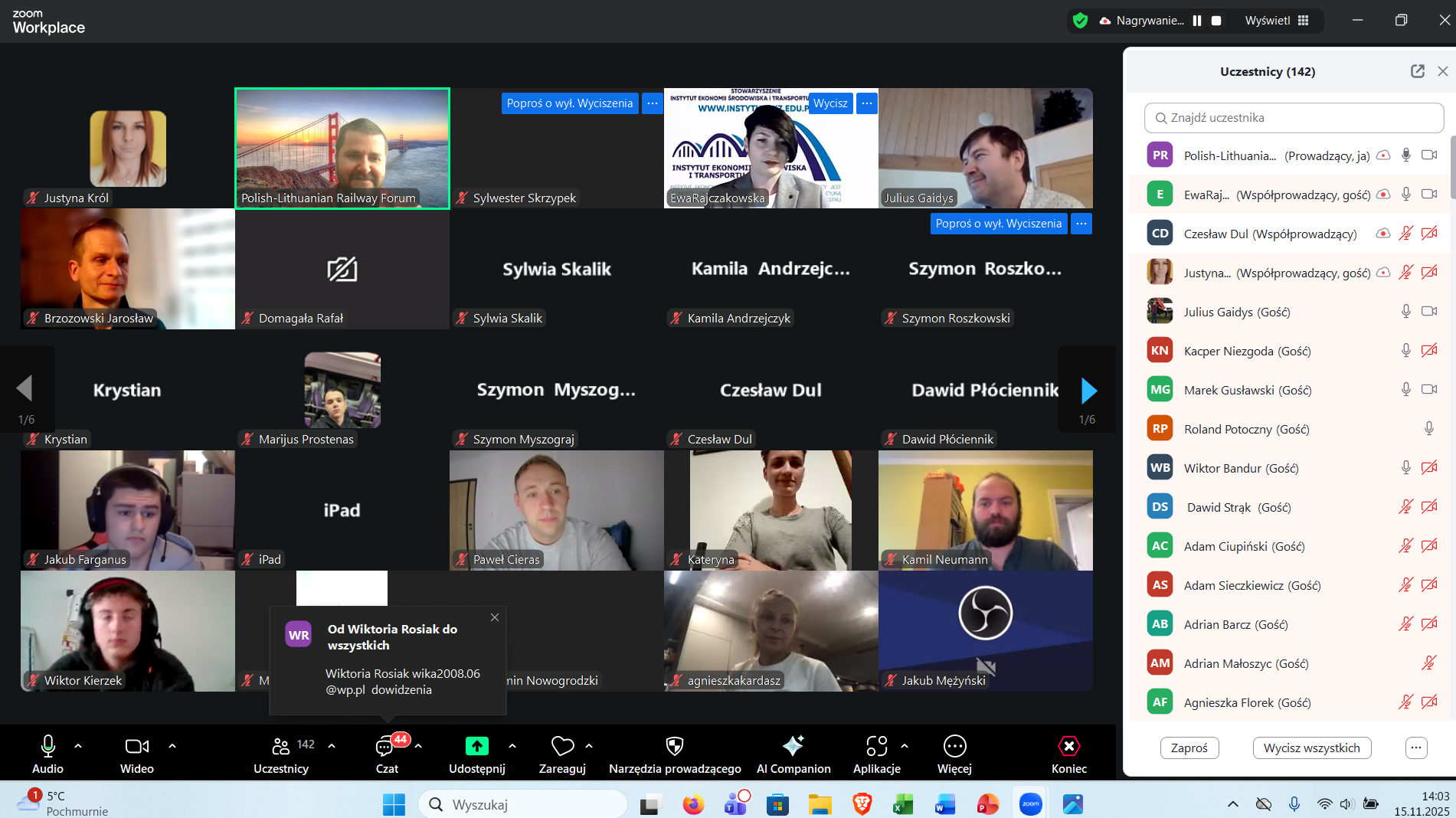Launch AI Companion sparkle icon
Screen dimensions: 1456x818
coord(793,746)
